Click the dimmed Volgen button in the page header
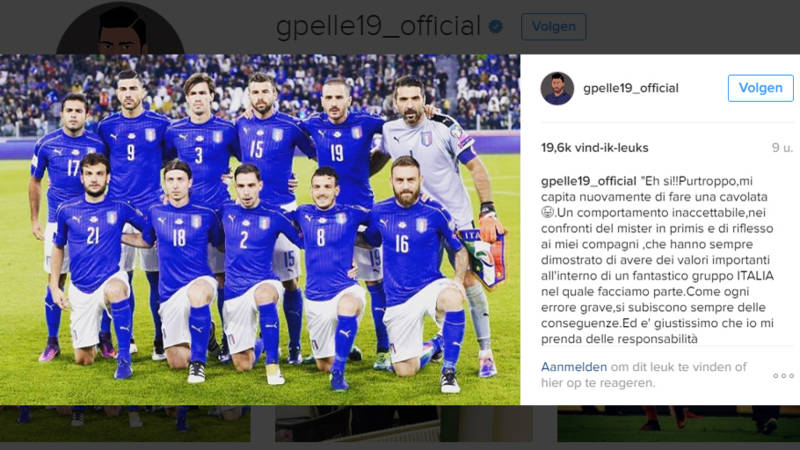800x450 pixels. click(x=554, y=27)
